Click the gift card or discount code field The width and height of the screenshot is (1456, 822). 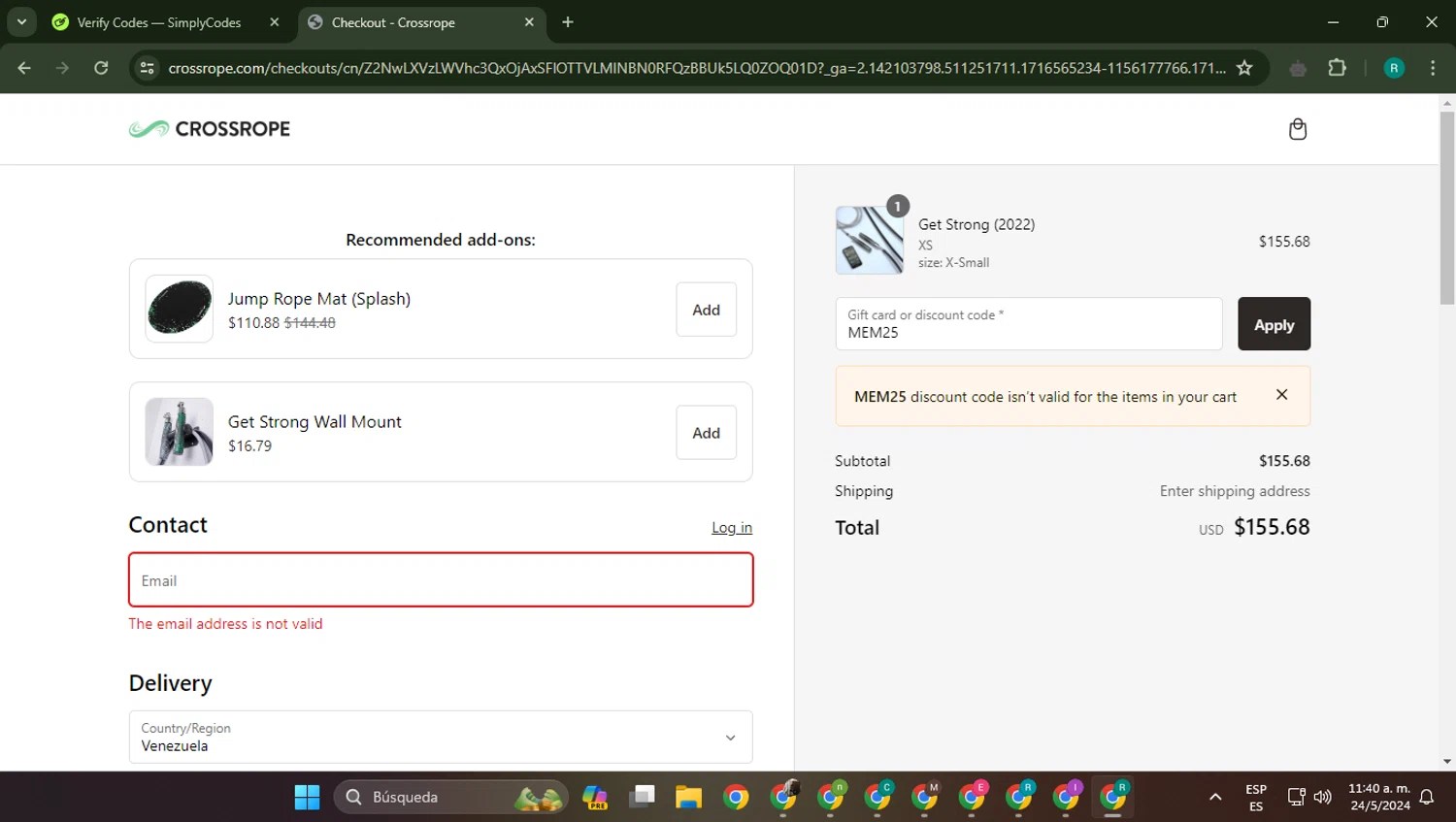click(1029, 324)
